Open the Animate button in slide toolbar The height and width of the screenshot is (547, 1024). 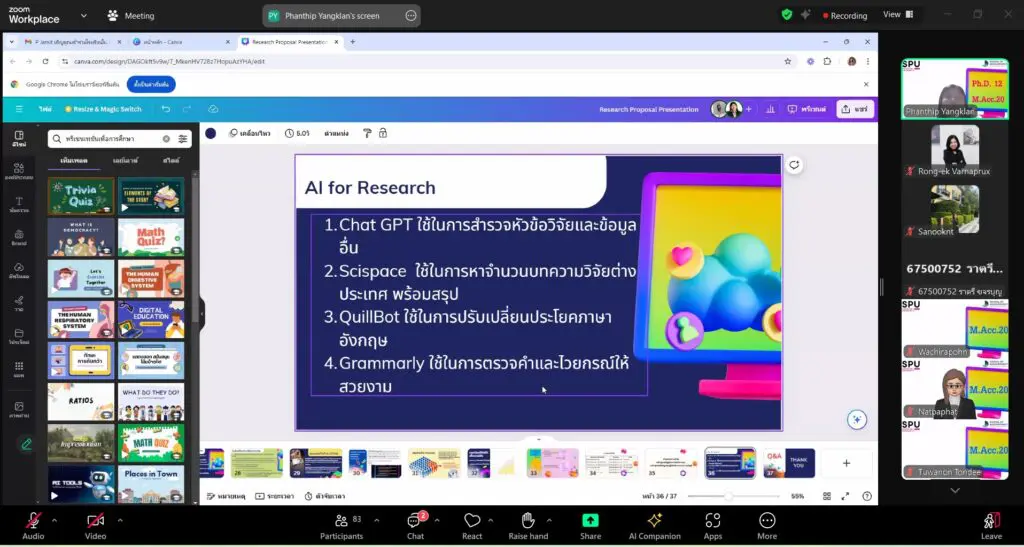click(x=249, y=133)
